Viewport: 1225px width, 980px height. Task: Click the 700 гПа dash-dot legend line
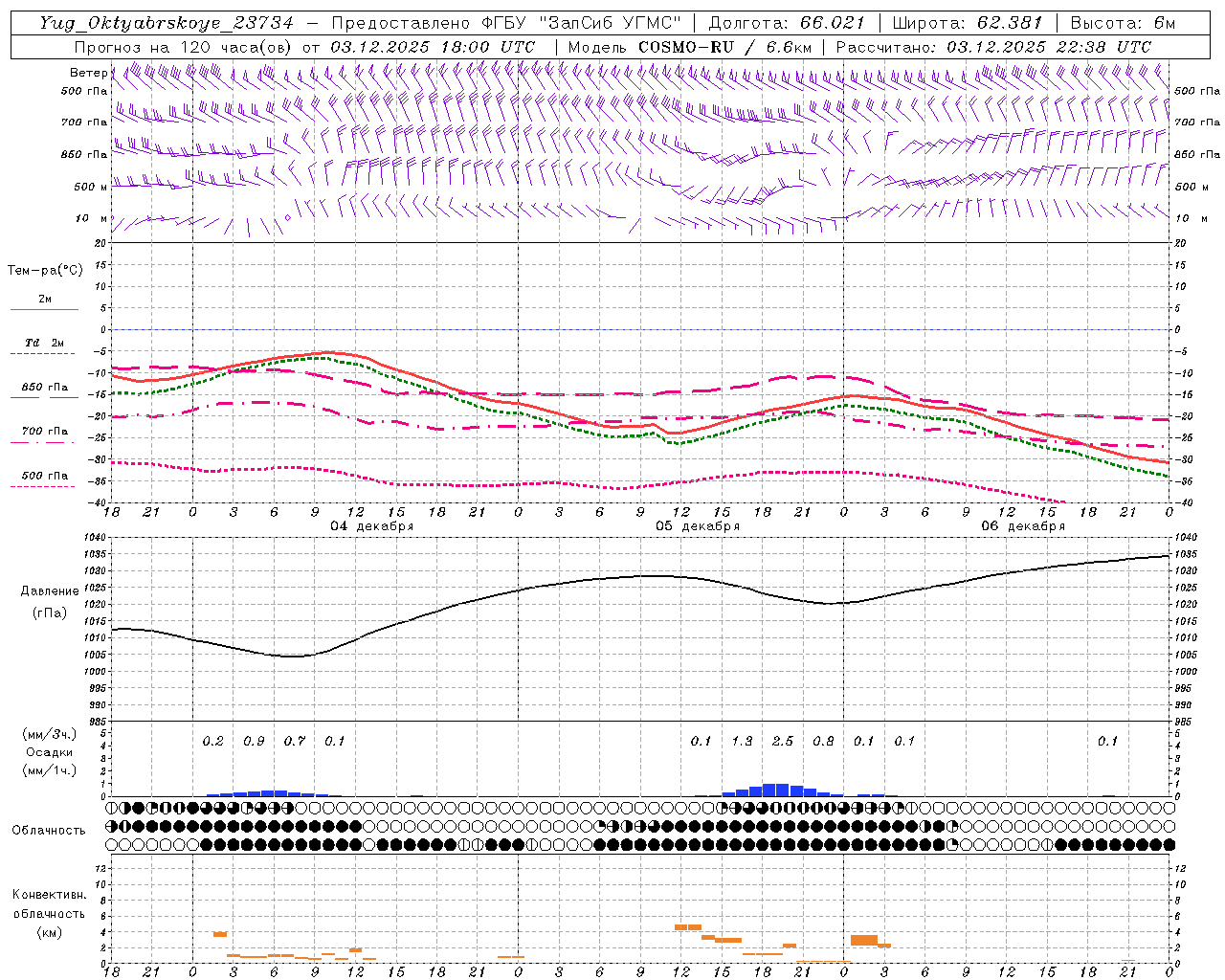(42, 442)
